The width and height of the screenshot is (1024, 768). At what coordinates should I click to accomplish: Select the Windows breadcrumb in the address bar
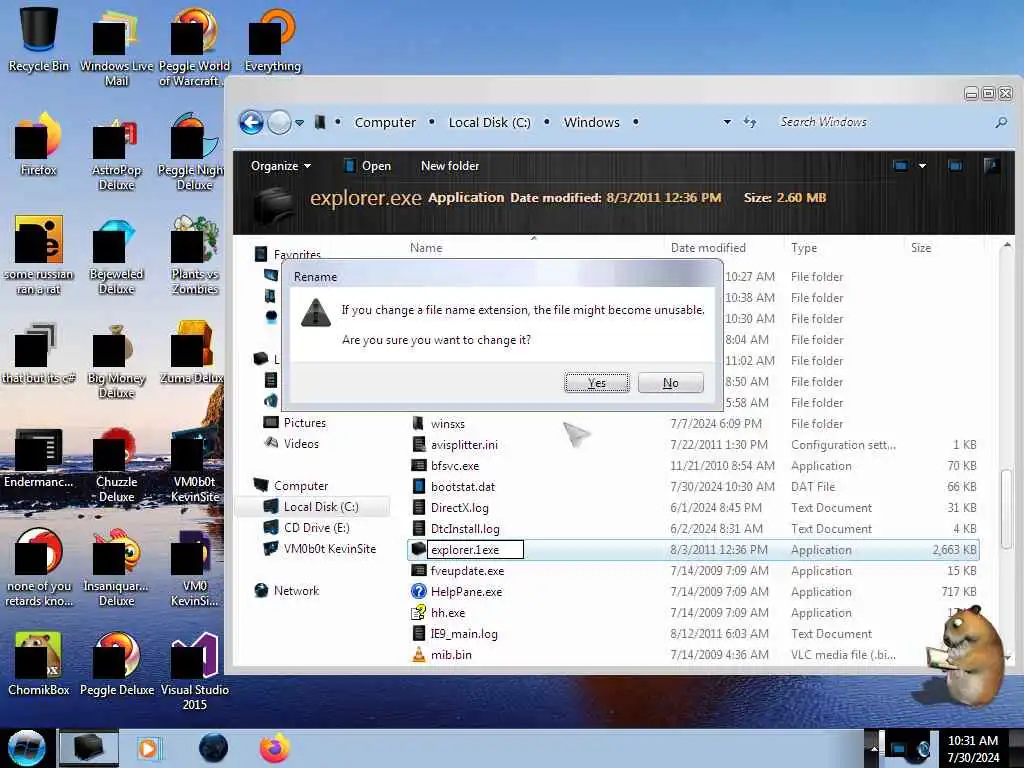pos(592,122)
